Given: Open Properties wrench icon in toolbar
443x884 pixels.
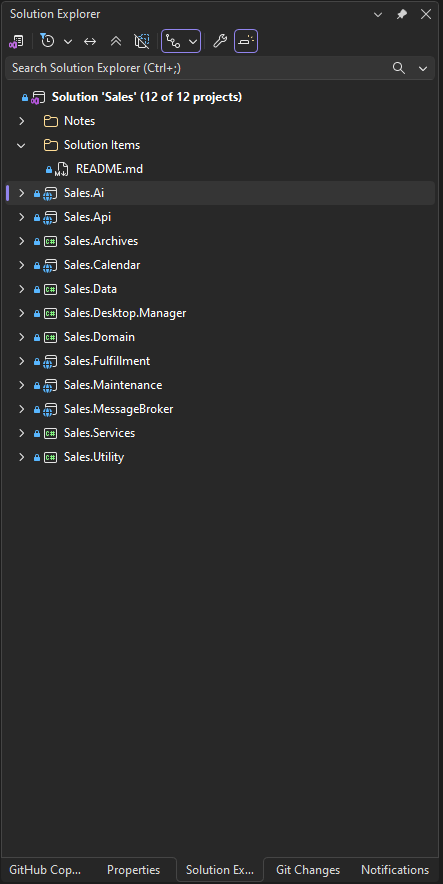Looking at the screenshot, I should [220, 41].
